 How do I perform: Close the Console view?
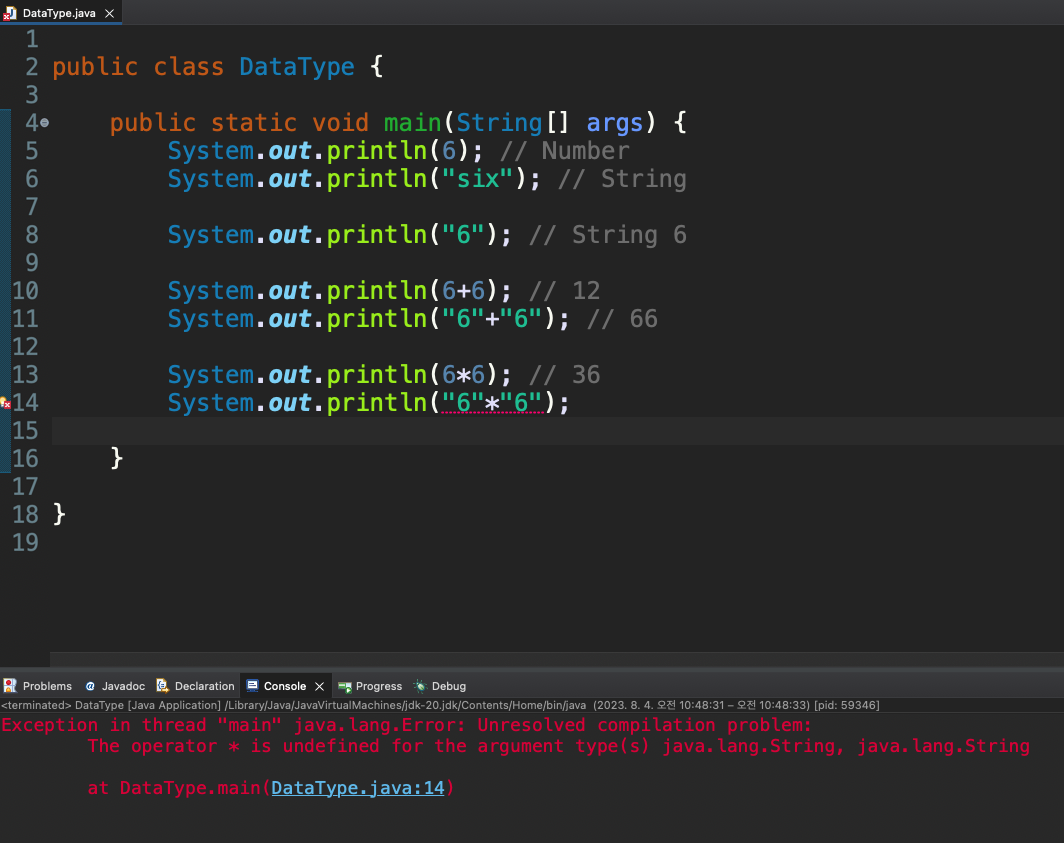click(320, 686)
